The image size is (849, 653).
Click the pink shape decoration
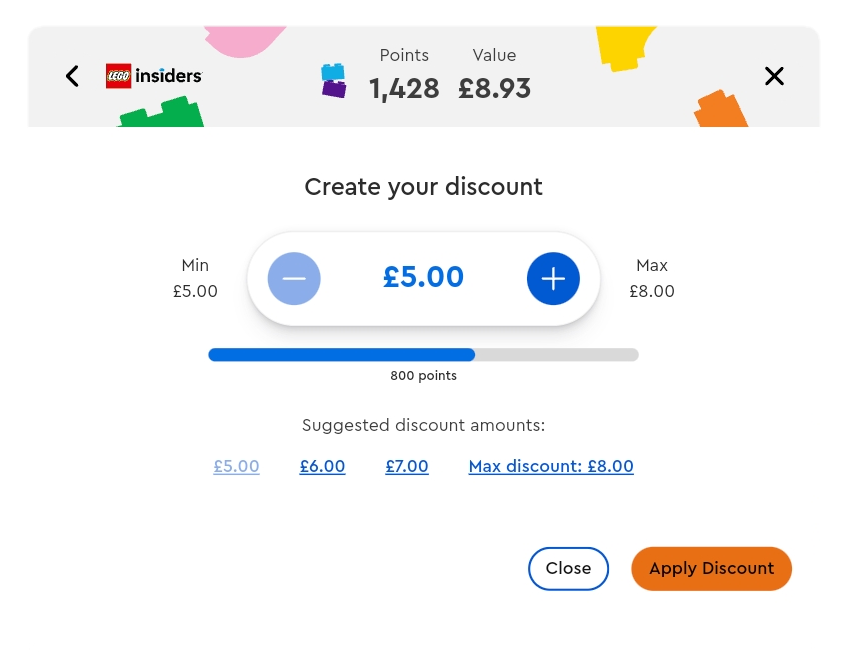243,40
